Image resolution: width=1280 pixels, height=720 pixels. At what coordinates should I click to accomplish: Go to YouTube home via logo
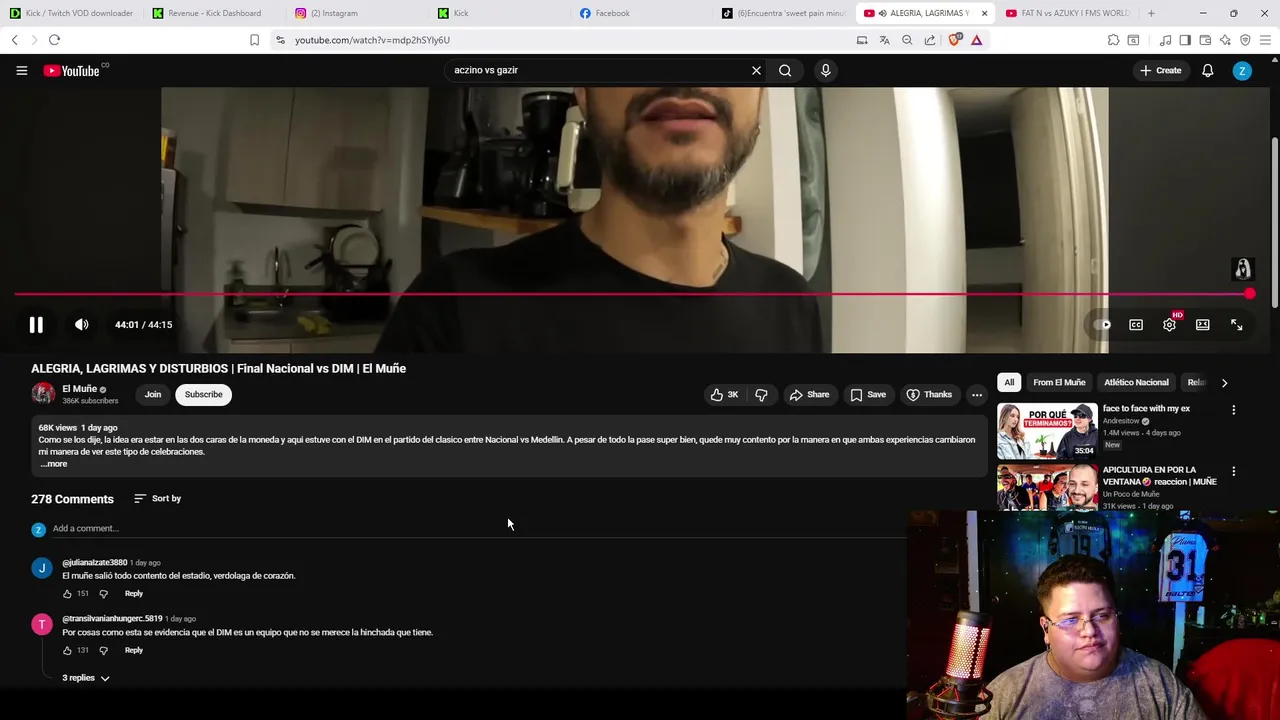point(72,71)
